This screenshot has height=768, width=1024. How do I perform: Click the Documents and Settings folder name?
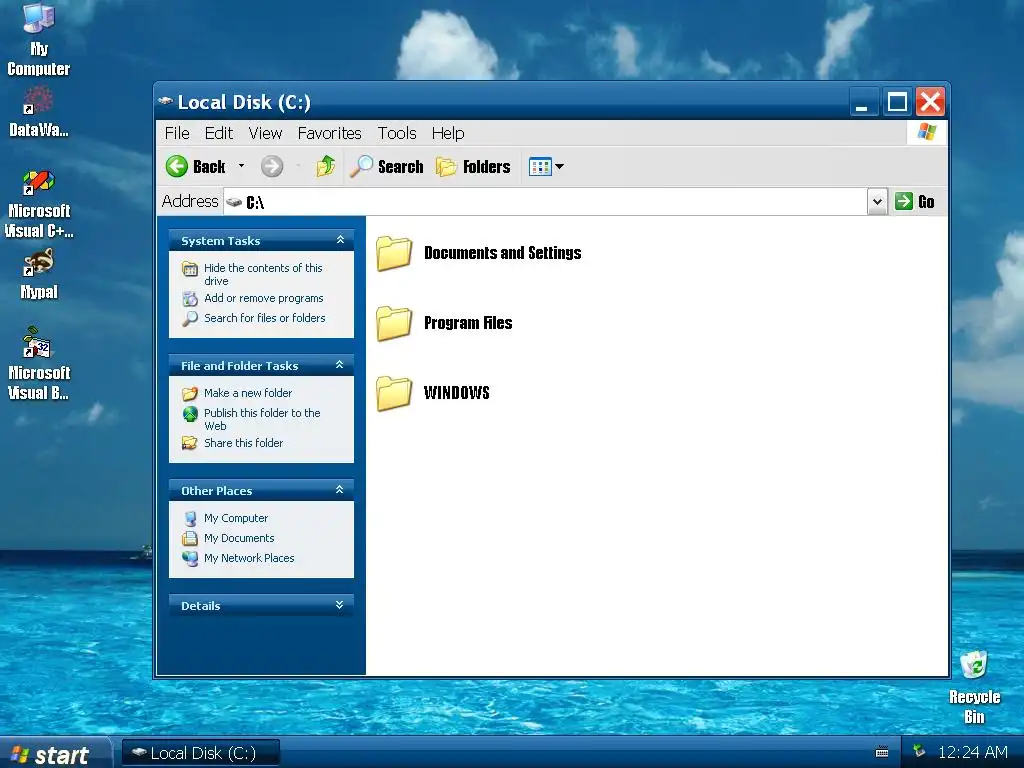(x=502, y=253)
